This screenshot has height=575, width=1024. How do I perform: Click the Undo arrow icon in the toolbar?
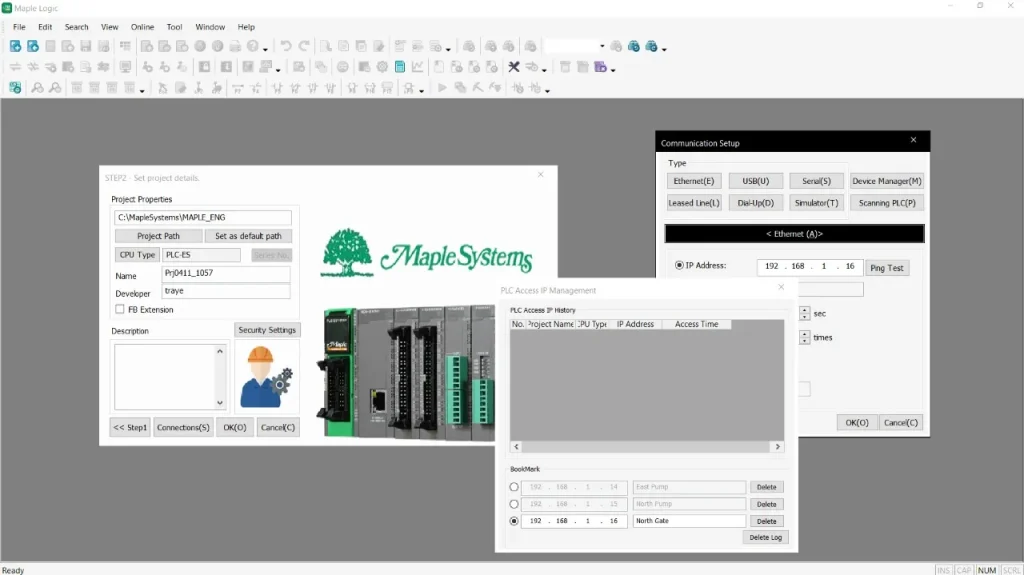286,46
